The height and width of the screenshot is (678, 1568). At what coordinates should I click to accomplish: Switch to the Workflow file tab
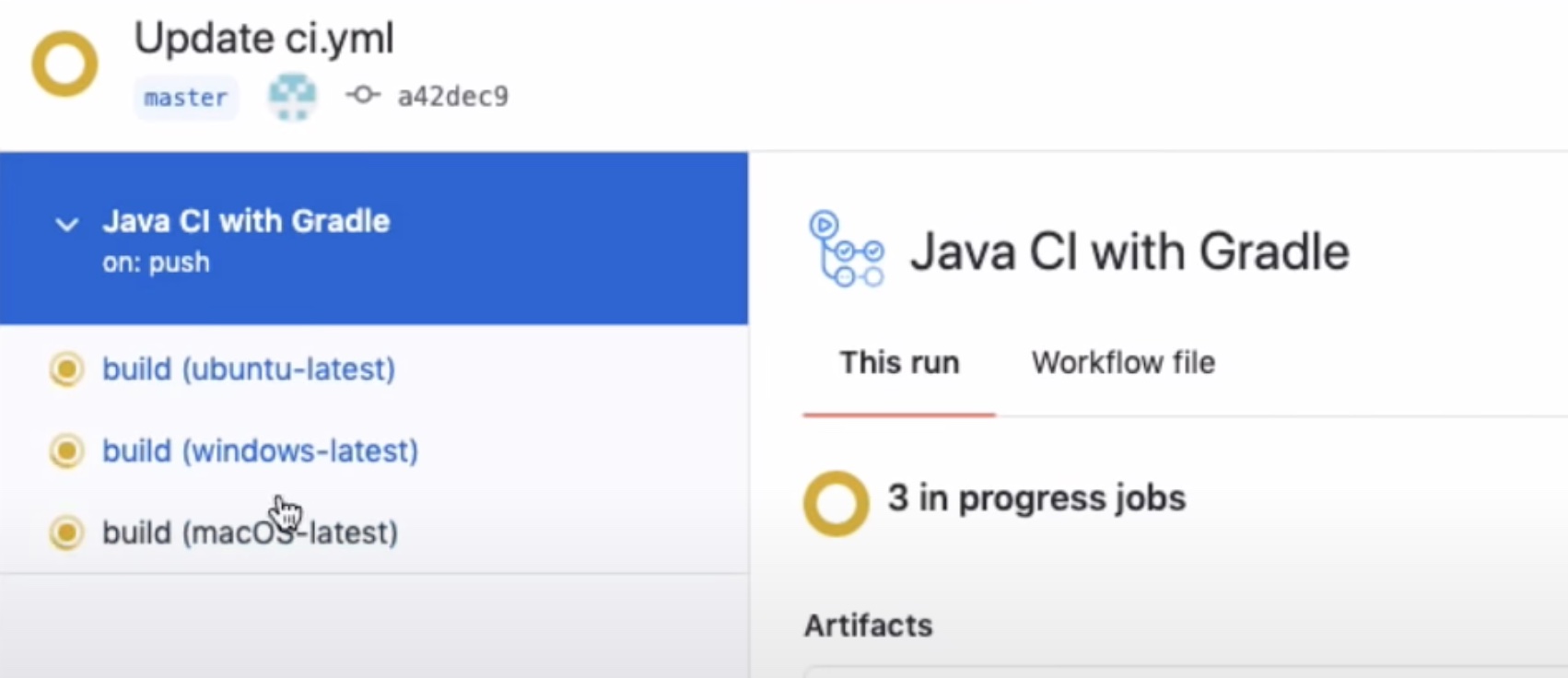coord(1123,363)
